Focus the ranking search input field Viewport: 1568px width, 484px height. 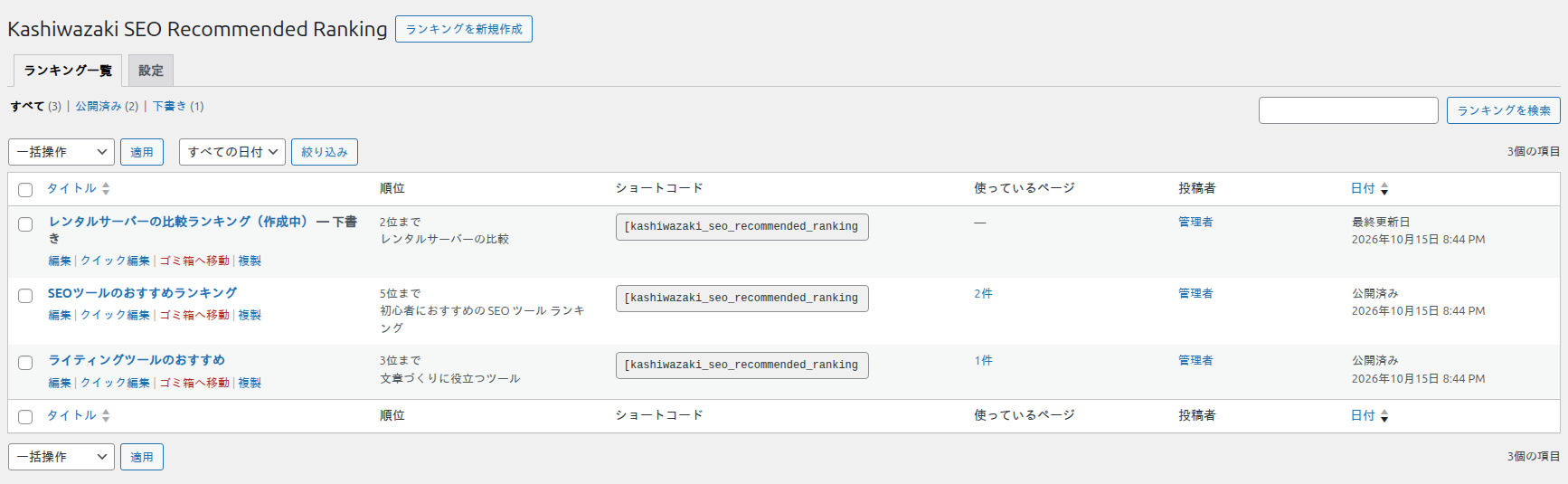[1348, 110]
